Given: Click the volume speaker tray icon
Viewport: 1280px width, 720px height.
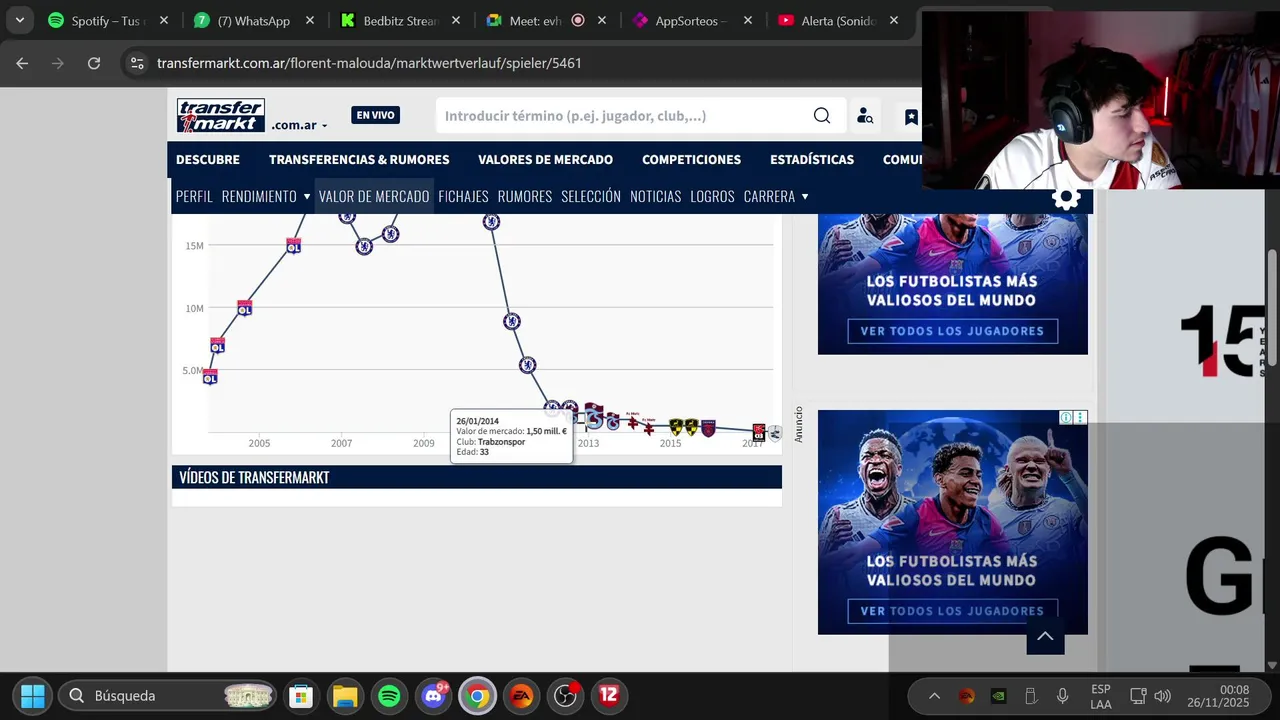Looking at the screenshot, I should (1162, 696).
